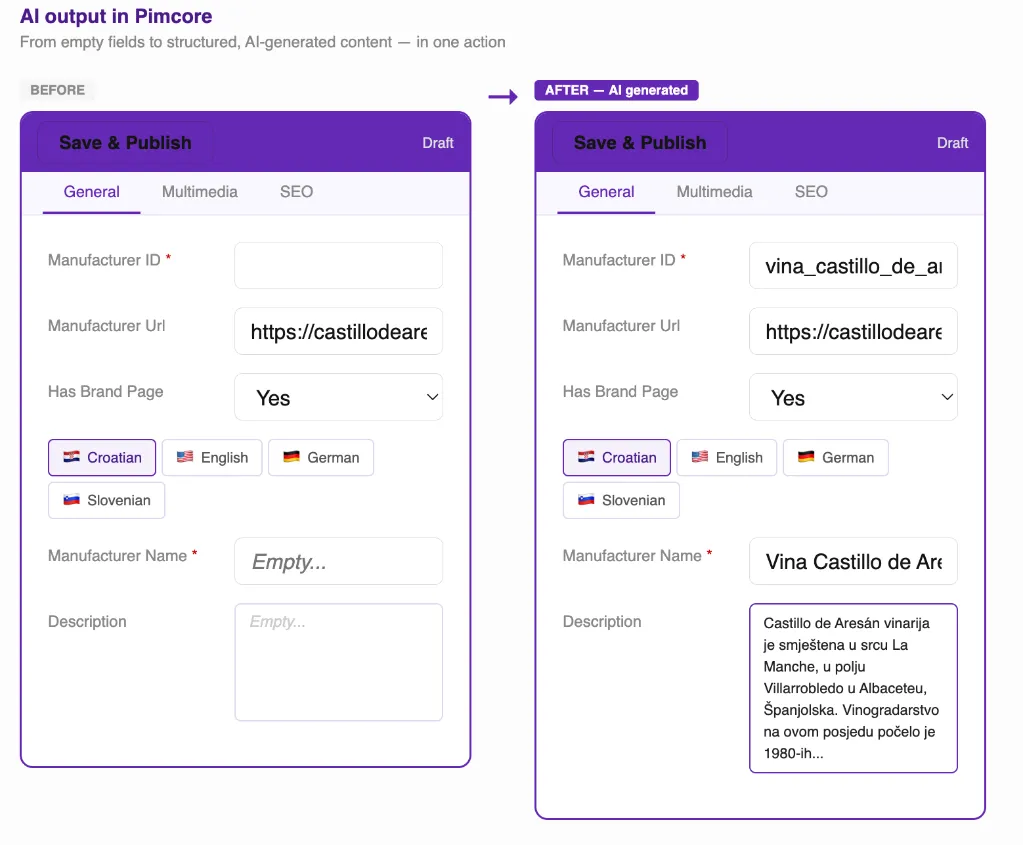The height and width of the screenshot is (845, 1023).
Task: Click Slovenian flag icon in BEFORE panel
Action: [71, 500]
